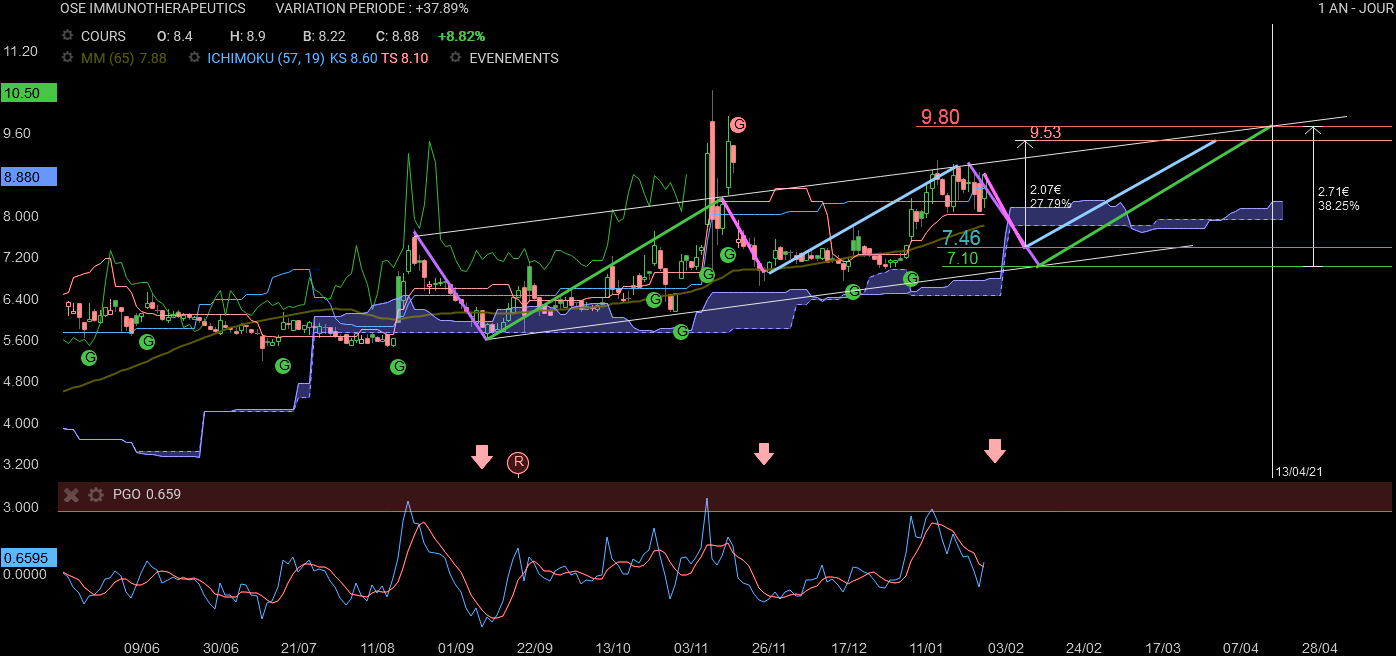Click the +8.82% daily change value
The height and width of the screenshot is (656, 1396).
click(460, 36)
